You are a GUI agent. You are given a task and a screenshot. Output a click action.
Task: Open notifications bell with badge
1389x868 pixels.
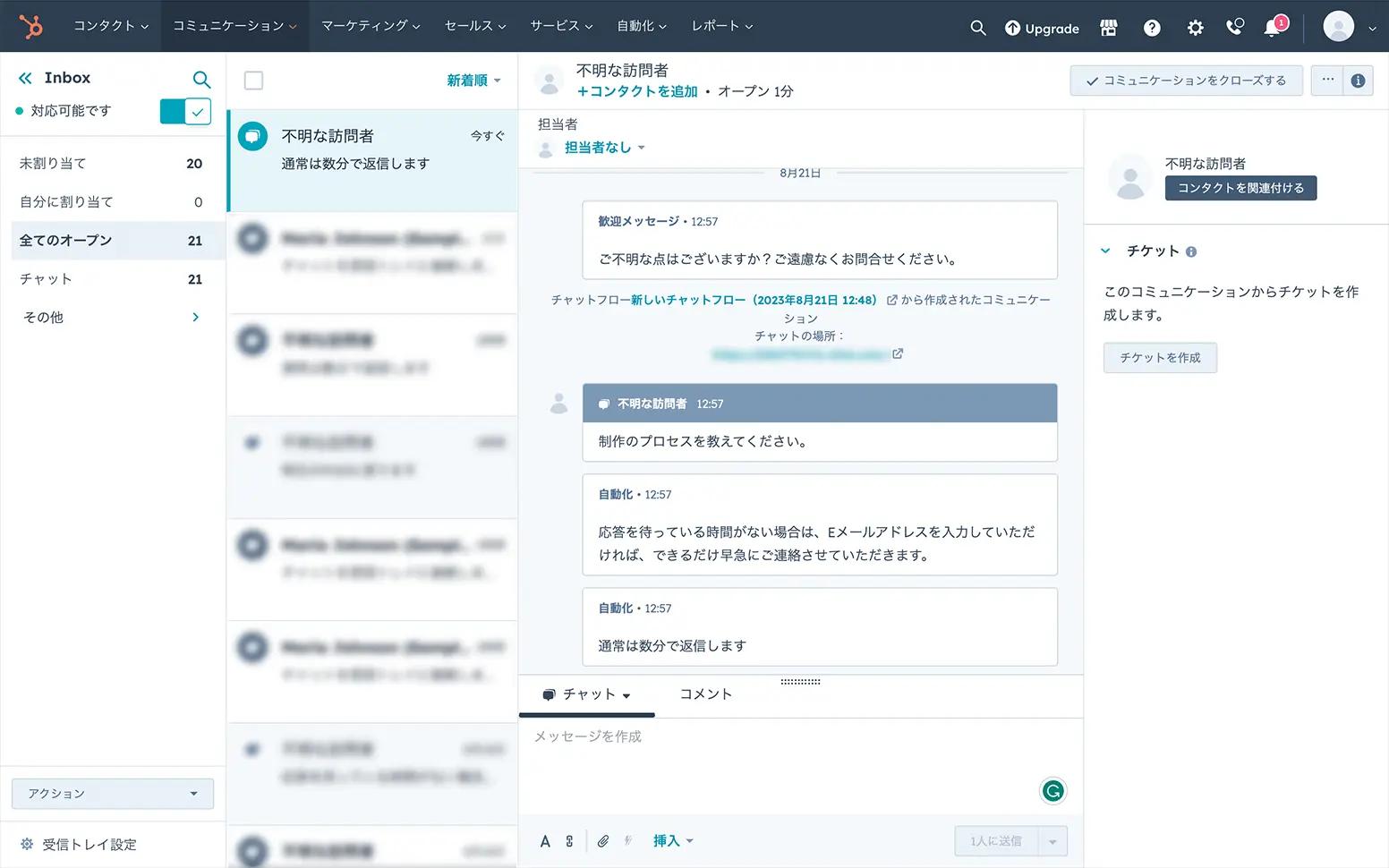click(1274, 26)
